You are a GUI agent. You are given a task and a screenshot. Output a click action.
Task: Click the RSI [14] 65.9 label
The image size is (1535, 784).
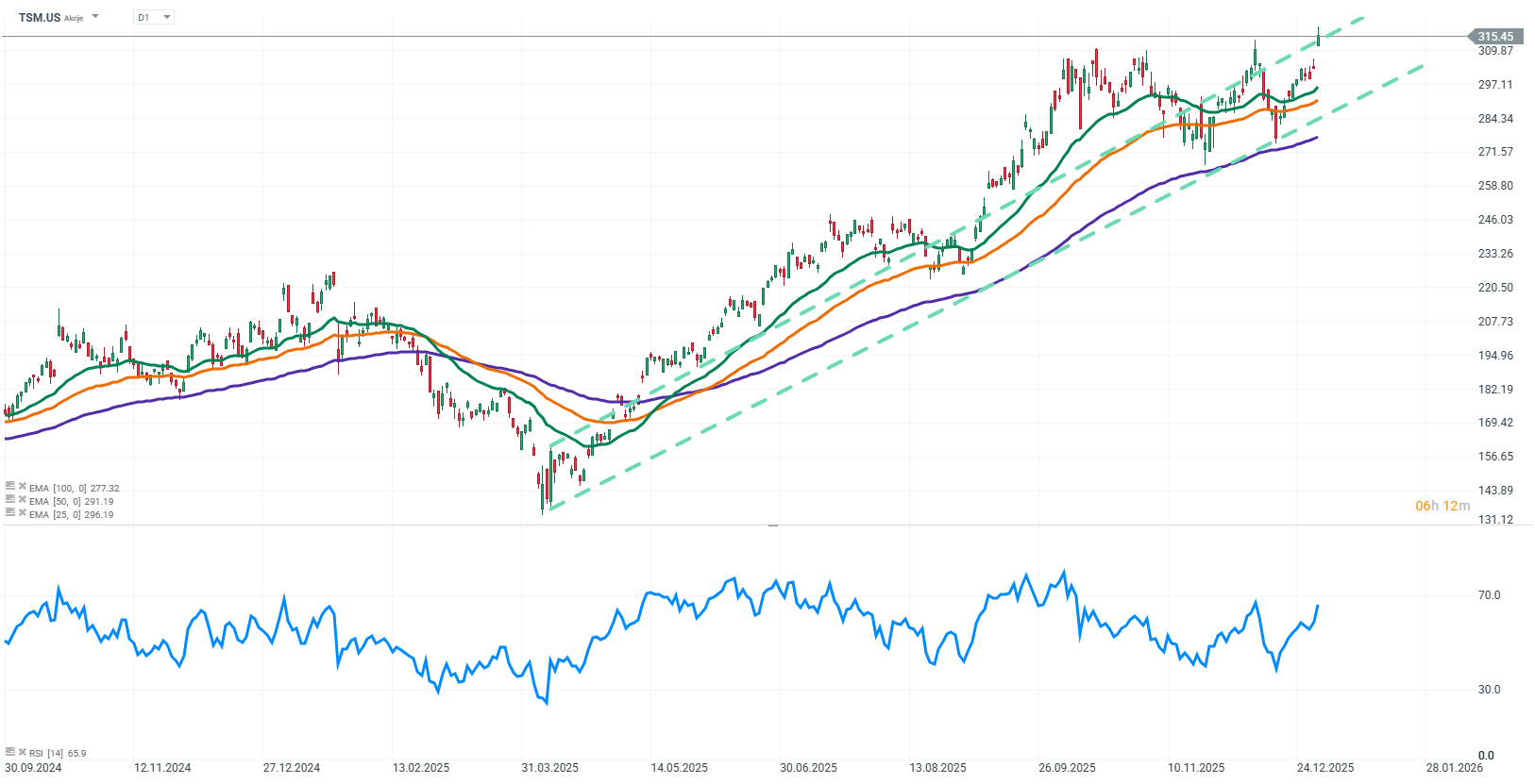click(58, 753)
